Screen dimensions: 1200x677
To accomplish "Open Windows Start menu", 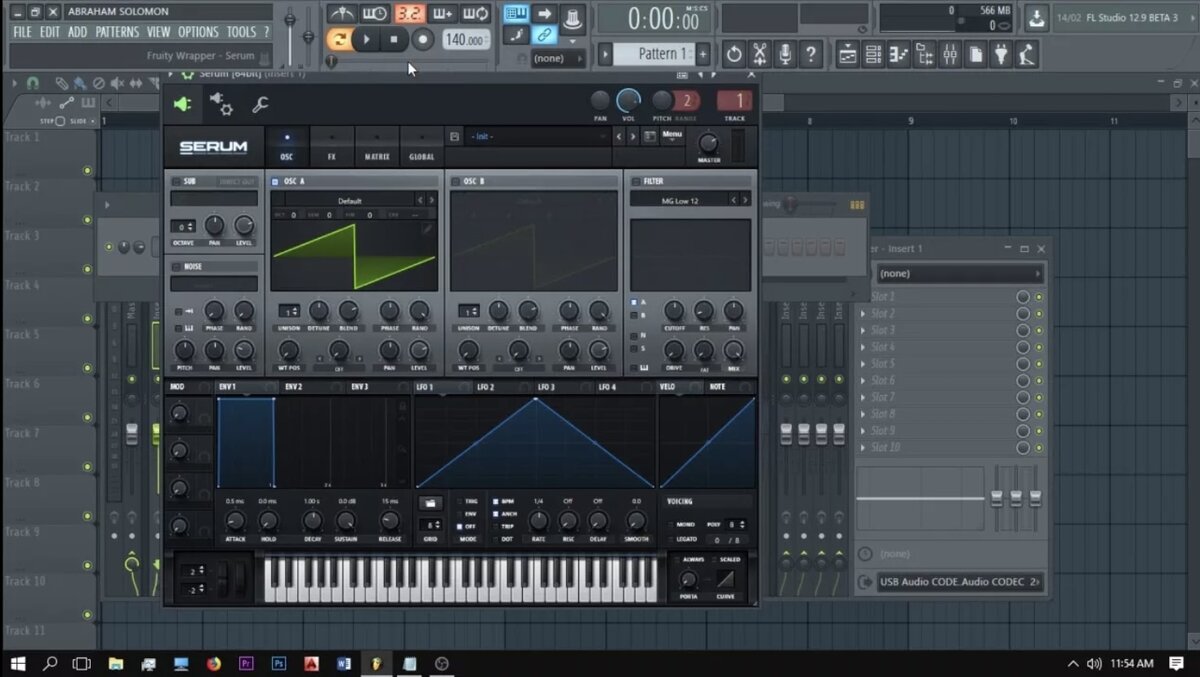I will coord(17,663).
